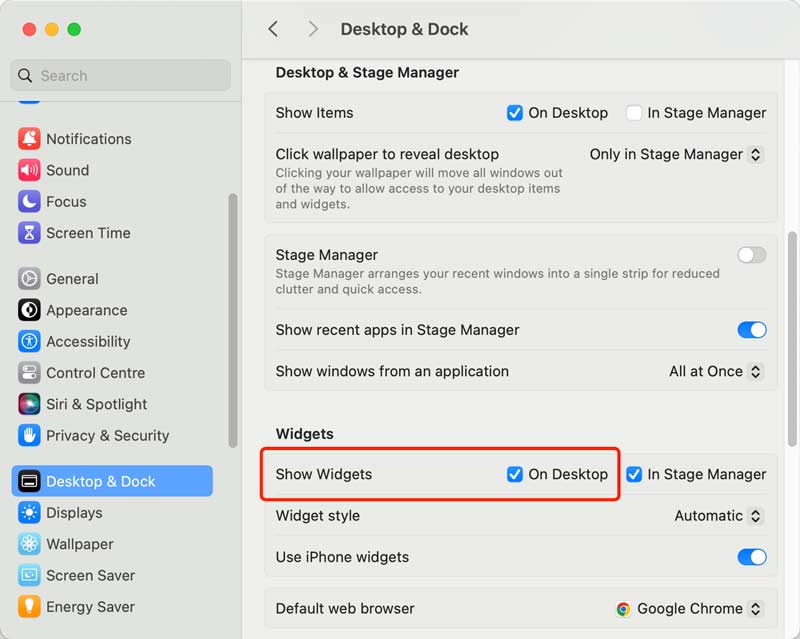800x639 pixels.
Task: Open Default web browser Google Chrome dropdown
Action: pyautogui.click(x=689, y=608)
